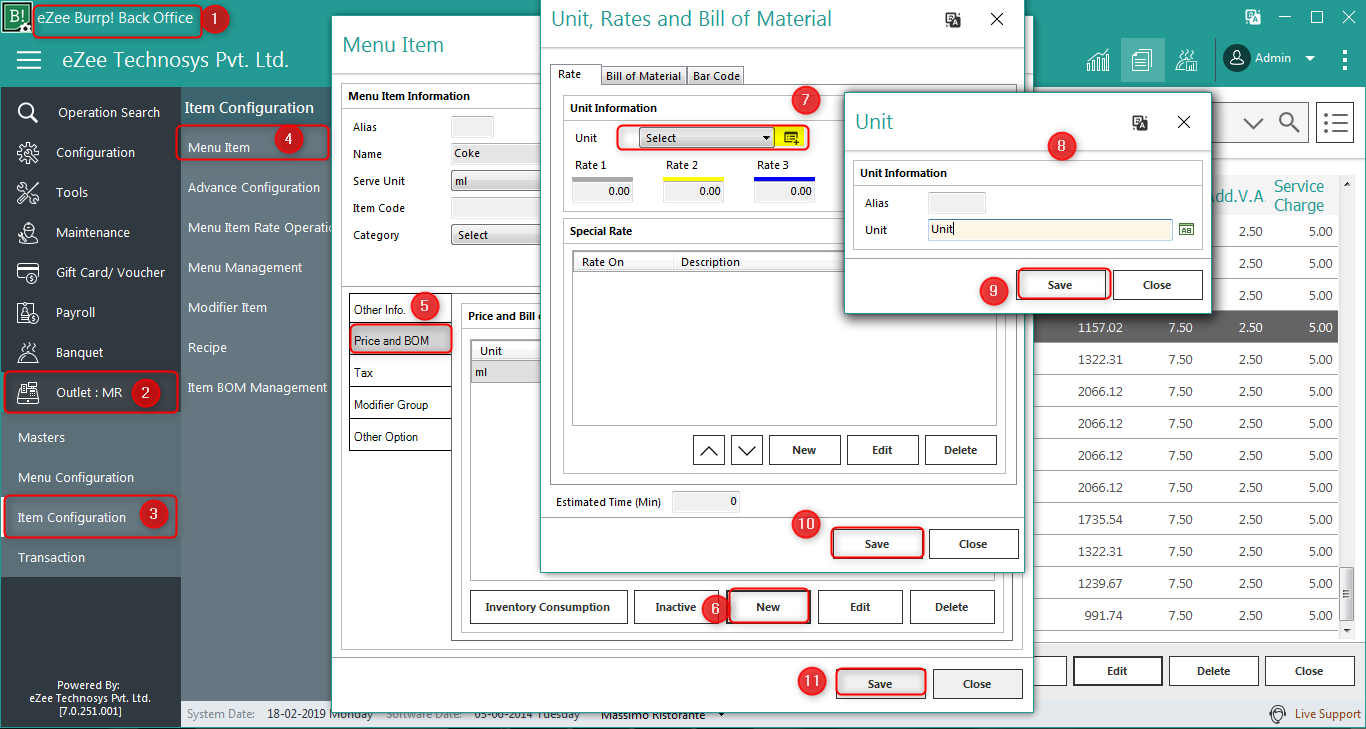Move special rate up with arrow button
The height and width of the screenshot is (729, 1366).
[709, 450]
